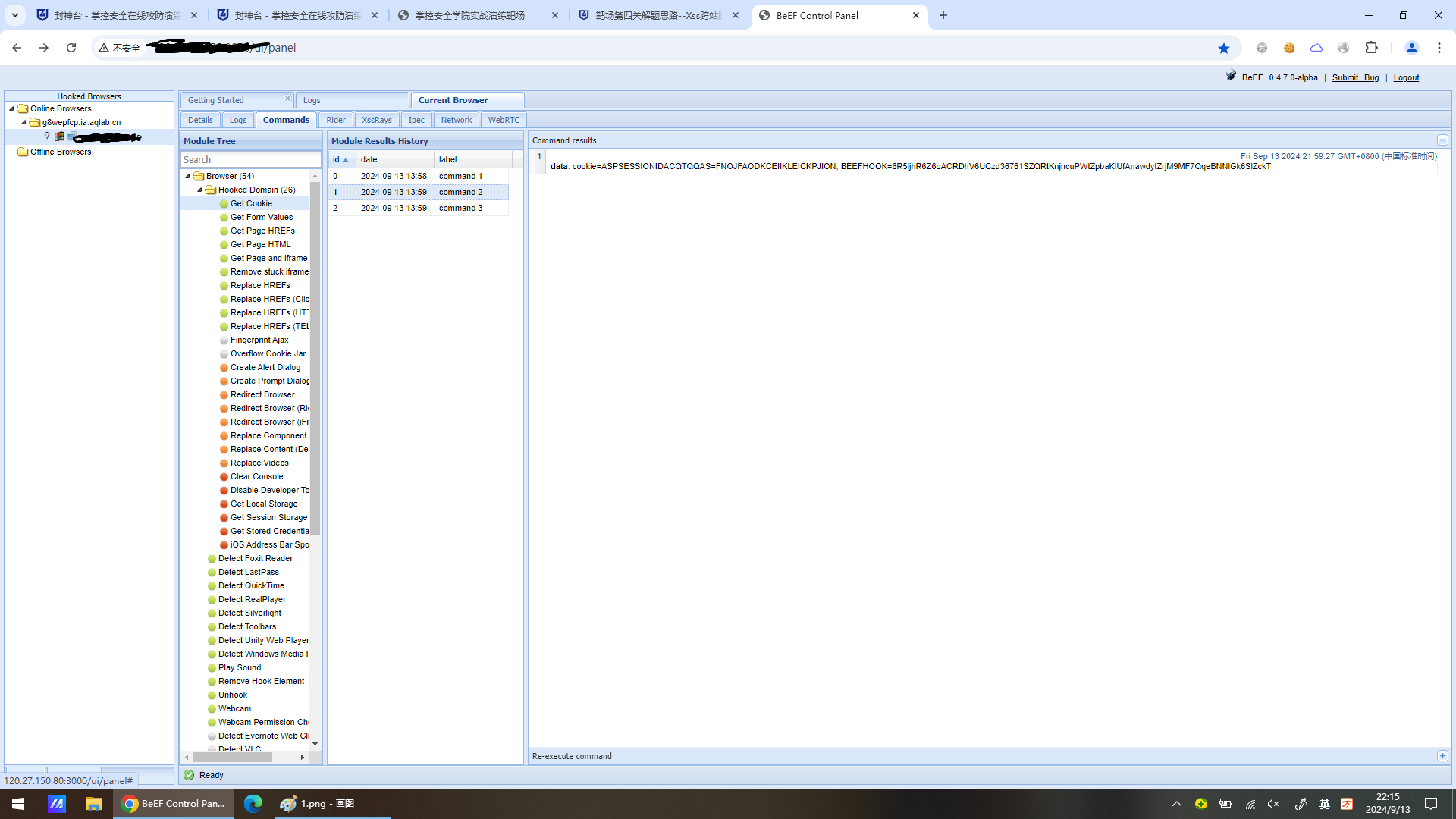Collapse the Browser (54) folder
The image size is (1456, 819).
pyautogui.click(x=187, y=176)
